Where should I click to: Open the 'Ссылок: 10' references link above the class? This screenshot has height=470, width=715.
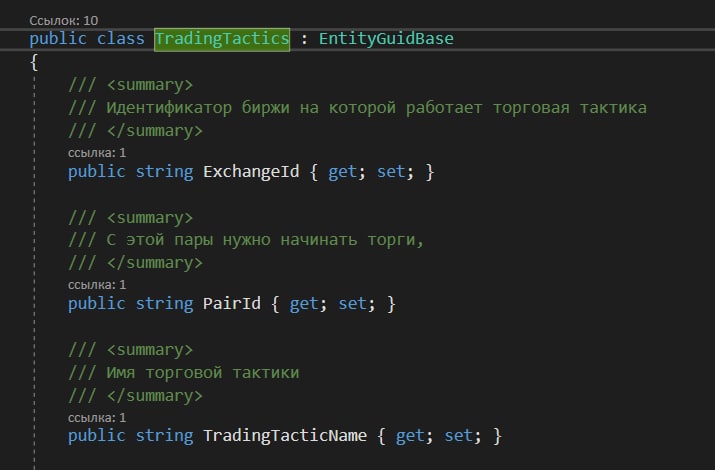(63, 21)
